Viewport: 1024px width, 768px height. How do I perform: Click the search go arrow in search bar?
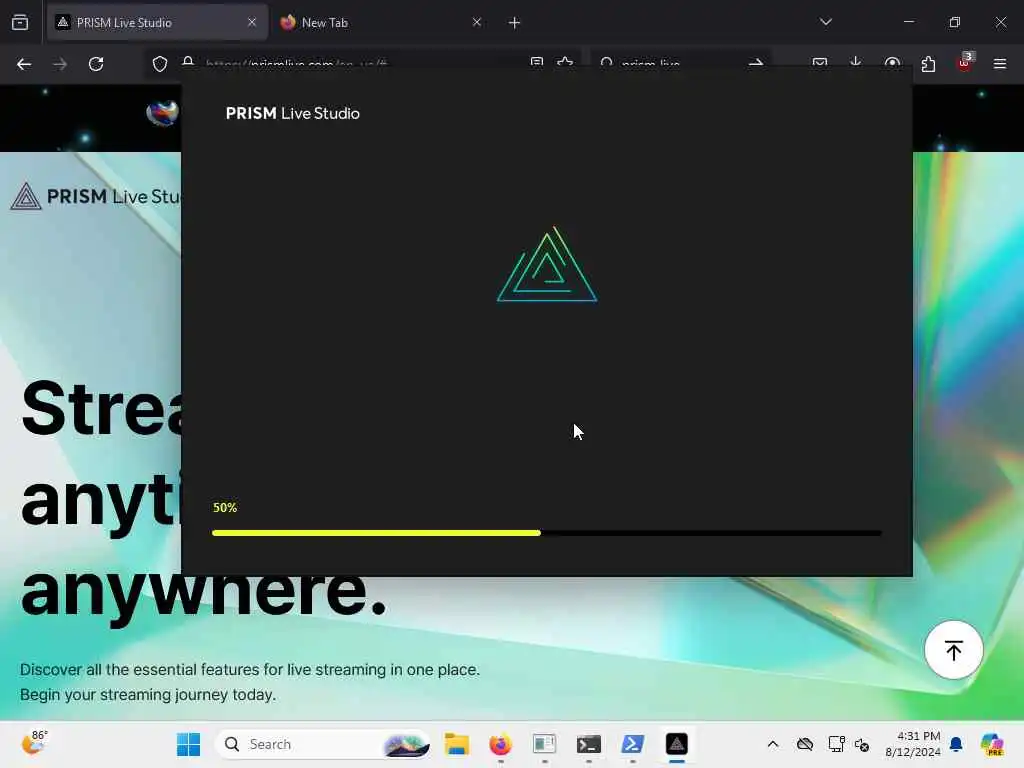click(x=756, y=63)
